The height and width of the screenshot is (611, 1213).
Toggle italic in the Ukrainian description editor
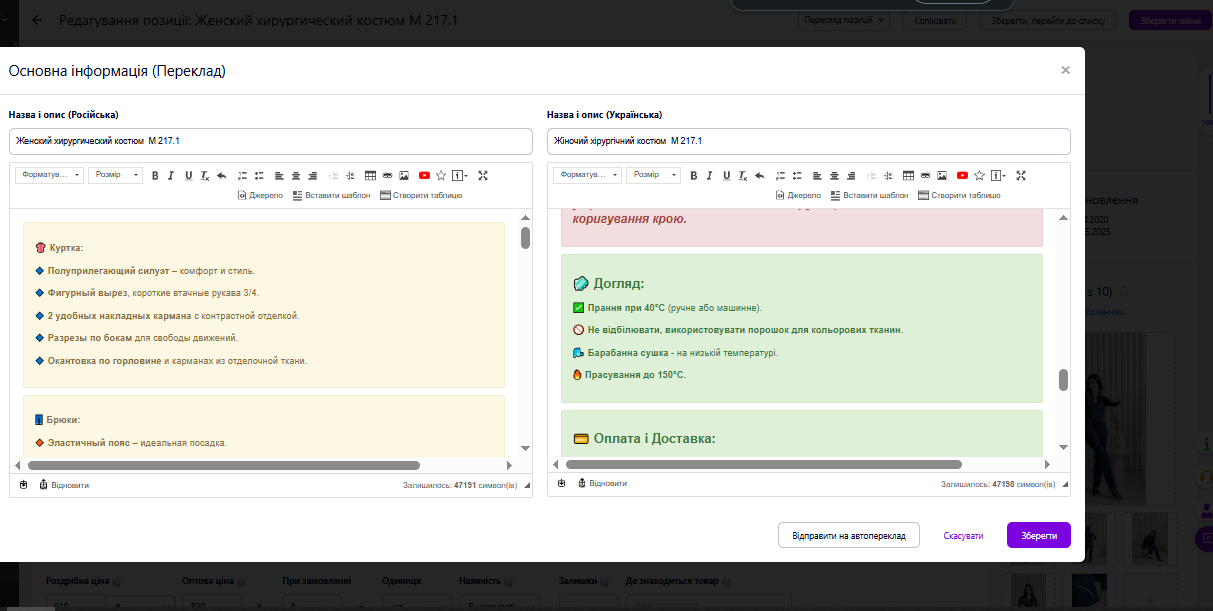click(x=709, y=176)
